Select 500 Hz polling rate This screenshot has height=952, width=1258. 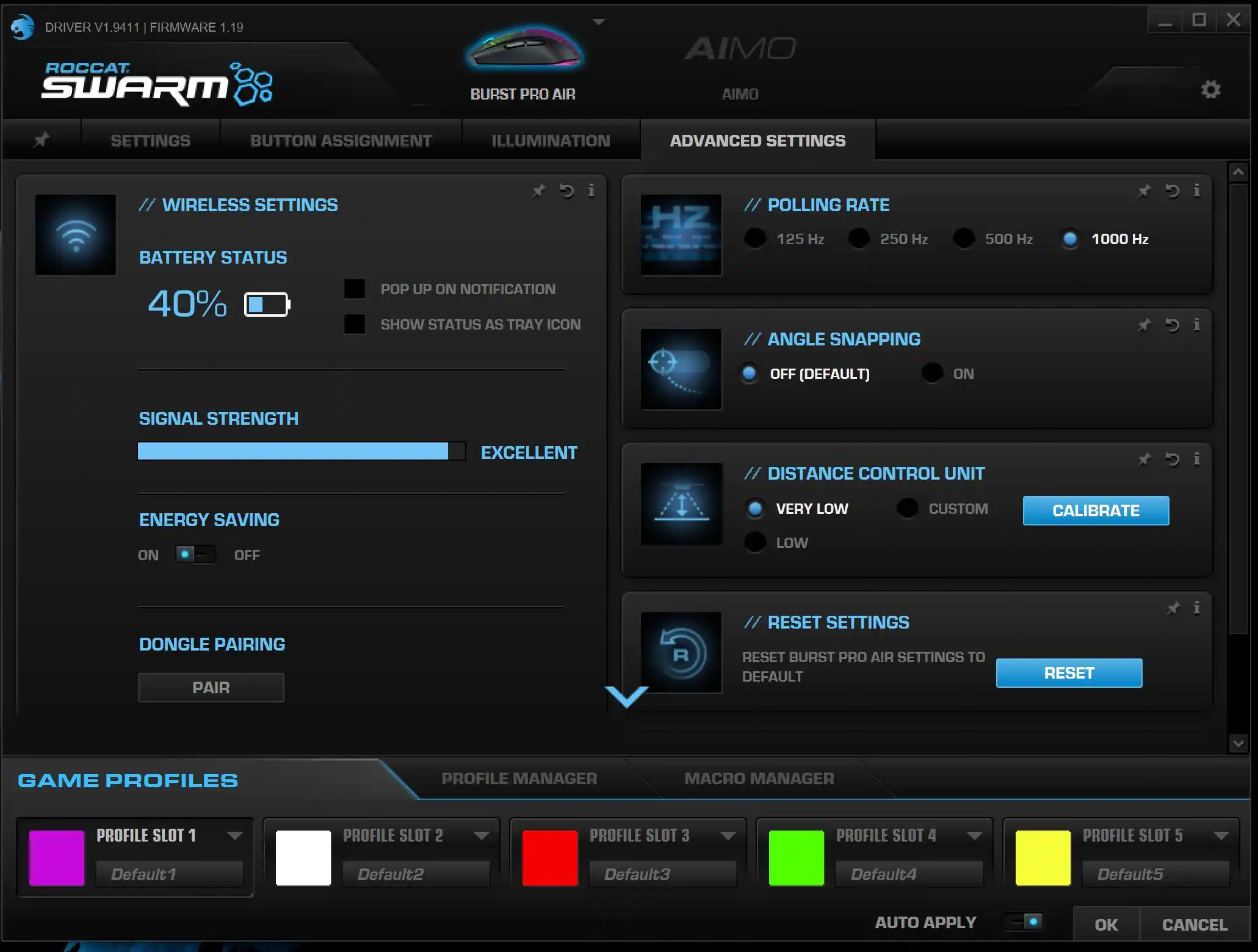[964, 239]
